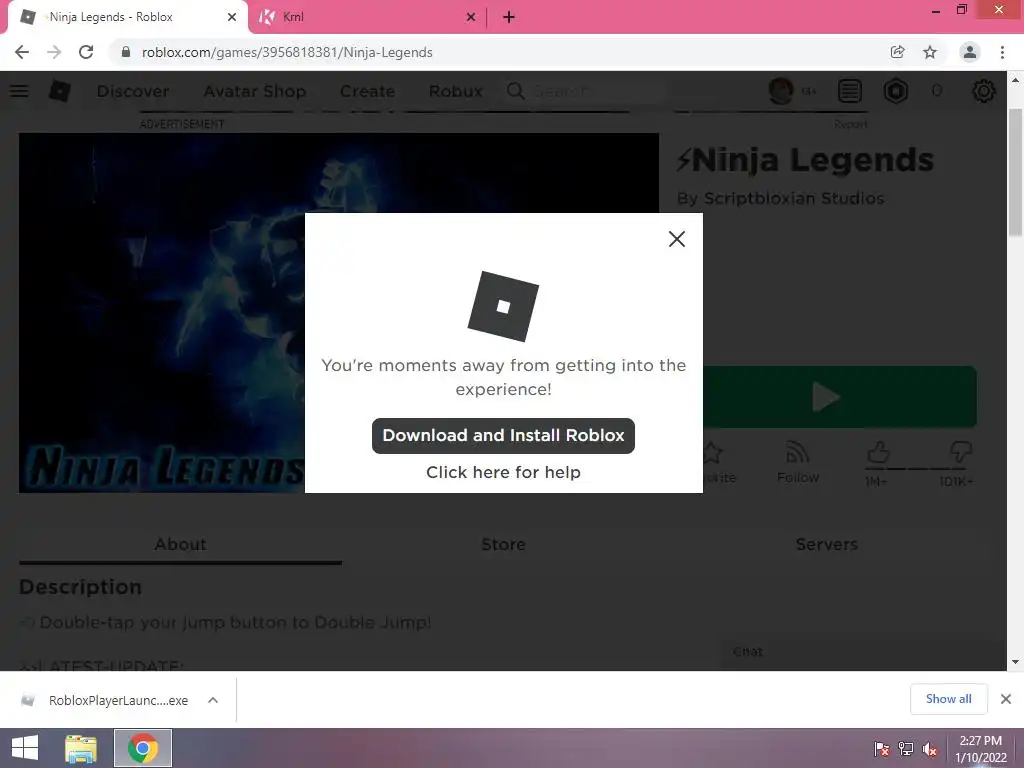Open the Click here for help link

pyautogui.click(x=503, y=472)
